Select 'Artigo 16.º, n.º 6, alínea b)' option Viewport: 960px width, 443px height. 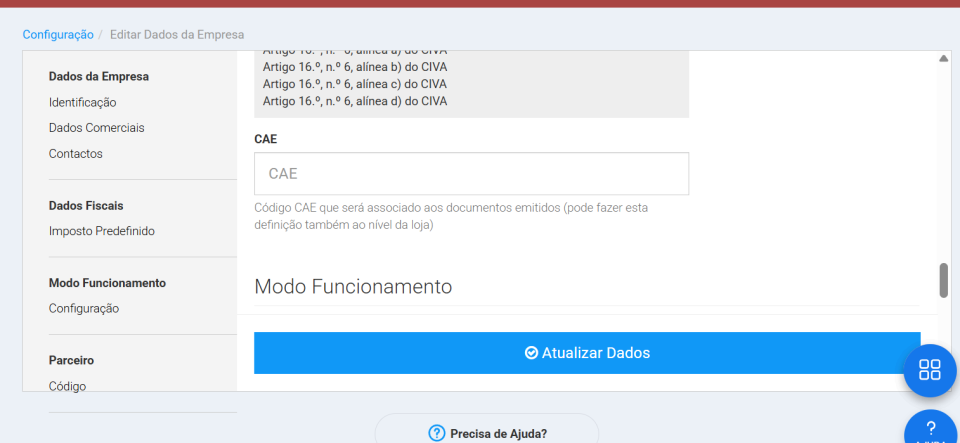[x=354, y=66]
